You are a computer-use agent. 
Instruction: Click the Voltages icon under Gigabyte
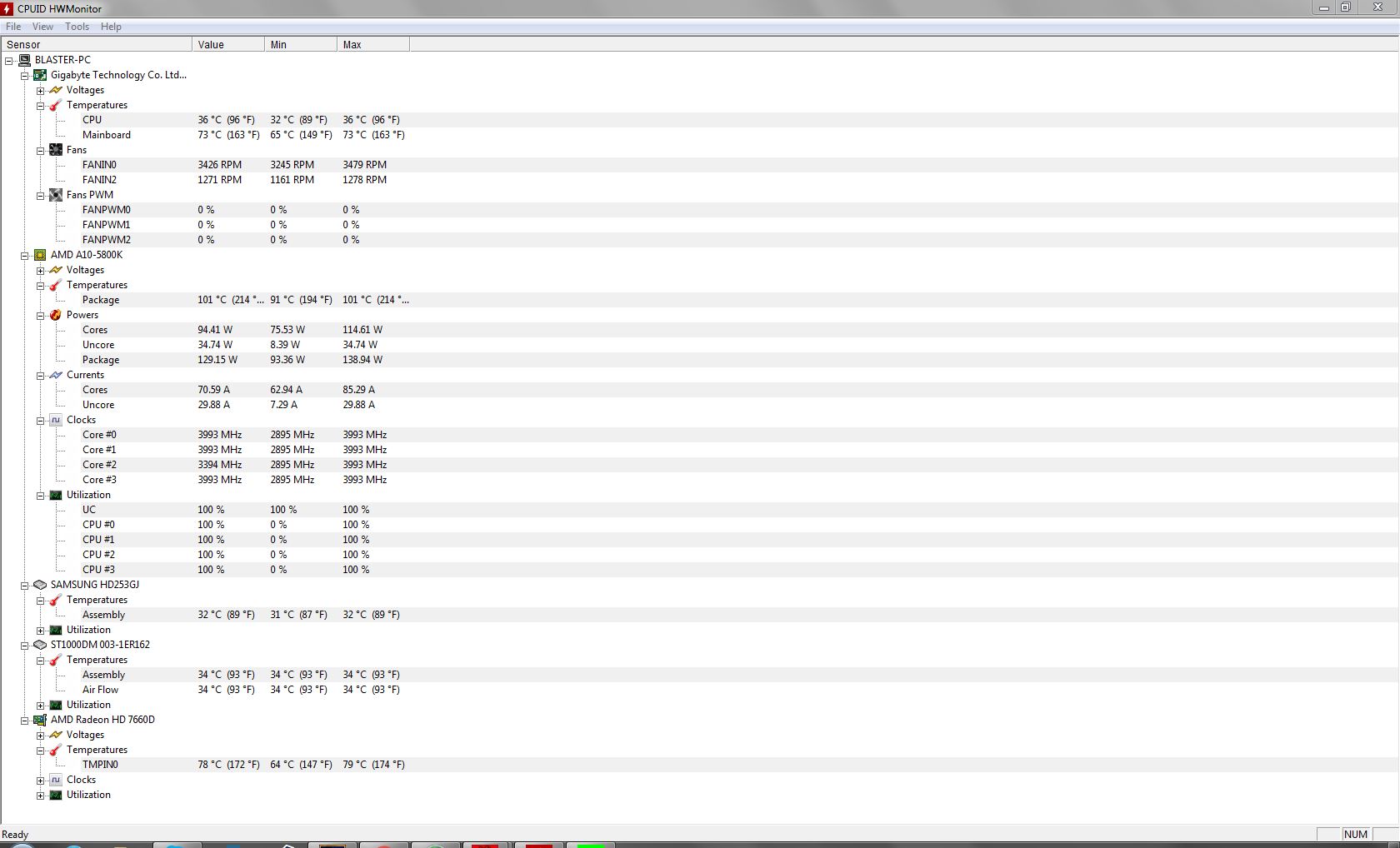pyautogui.click(x=56, y=90)
